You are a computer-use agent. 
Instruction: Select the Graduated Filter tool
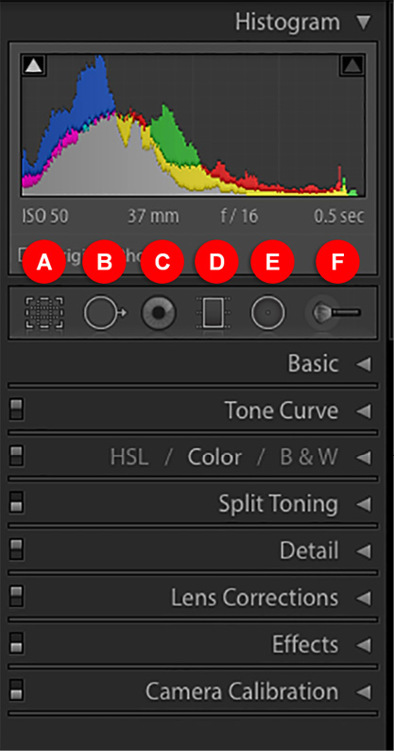[x=213, y=313]
